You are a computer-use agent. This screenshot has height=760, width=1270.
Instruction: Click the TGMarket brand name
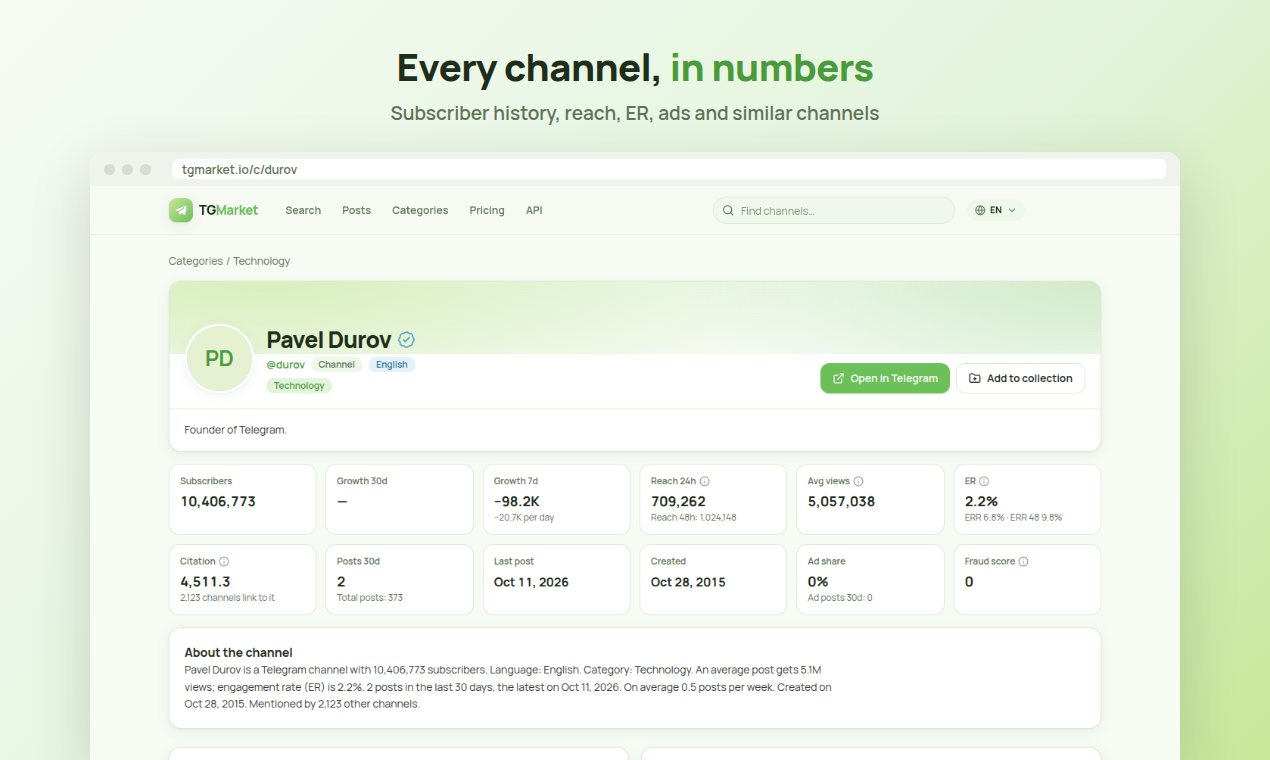tap(228, 210)
